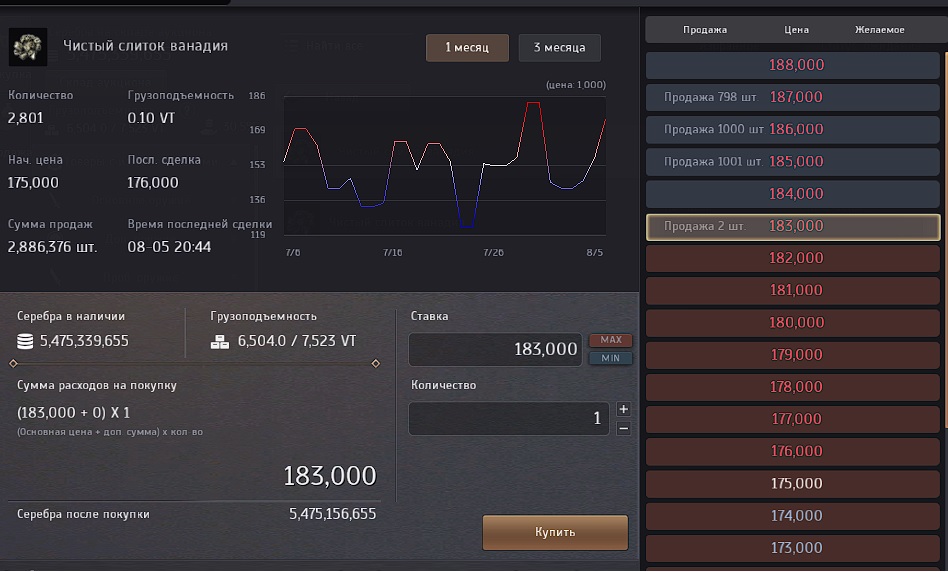Click the left diamond slider handle
Image resolution: width=948 pixels, height=572 pixels.
click(13, 363)
